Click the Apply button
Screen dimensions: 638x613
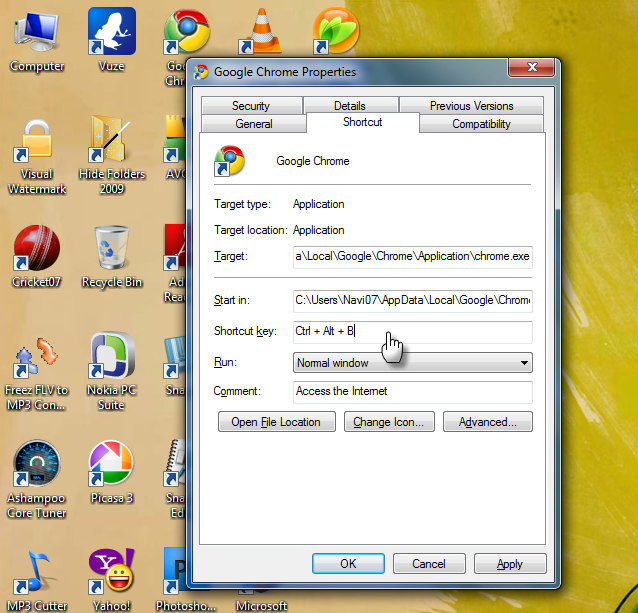click(510, 564)
